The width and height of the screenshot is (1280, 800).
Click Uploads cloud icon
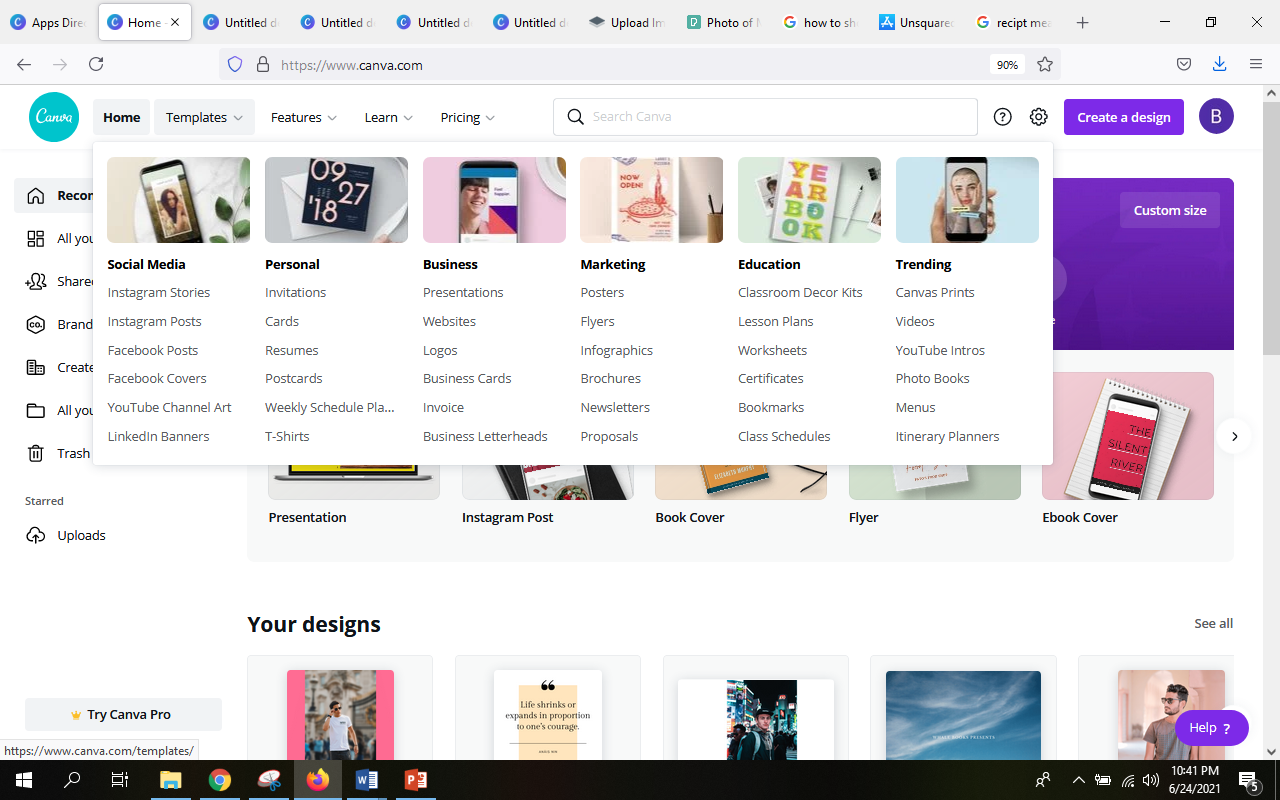36,535
